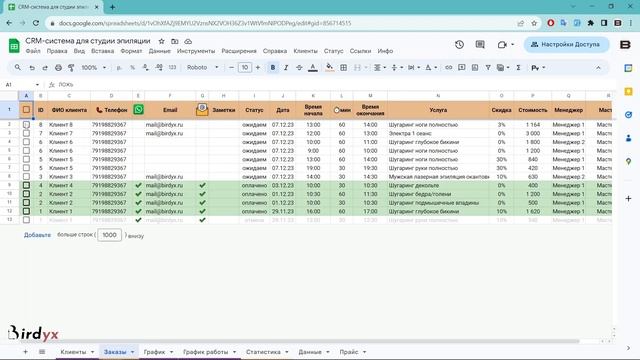Undo the last action
The image size is (640, 360).
pos(32,68)
